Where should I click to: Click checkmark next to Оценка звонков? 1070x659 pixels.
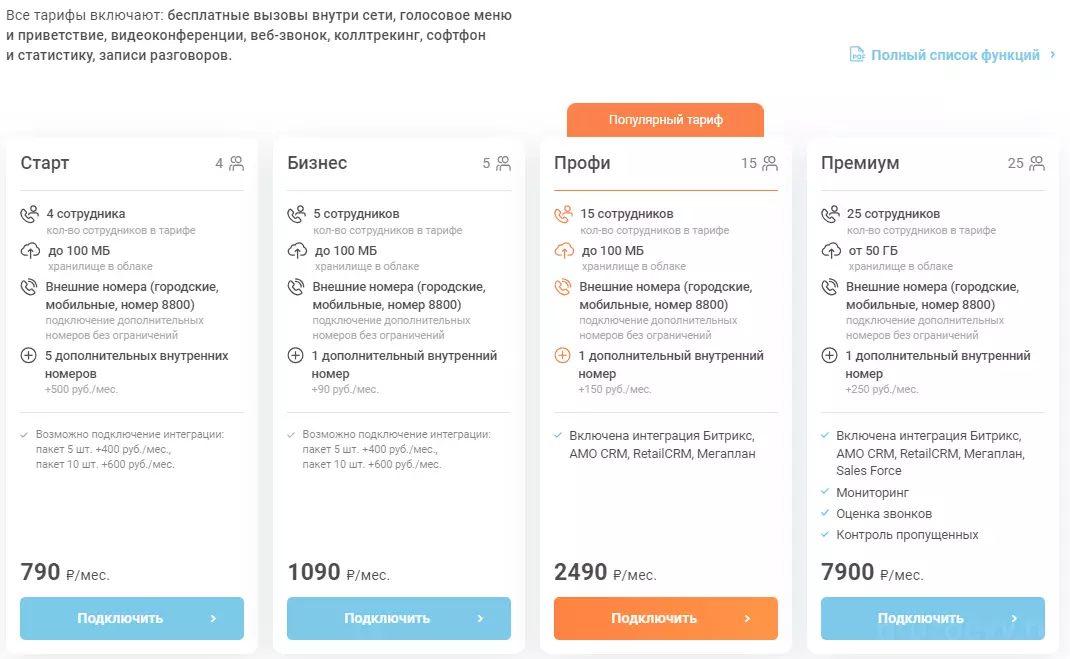(825, 513)
